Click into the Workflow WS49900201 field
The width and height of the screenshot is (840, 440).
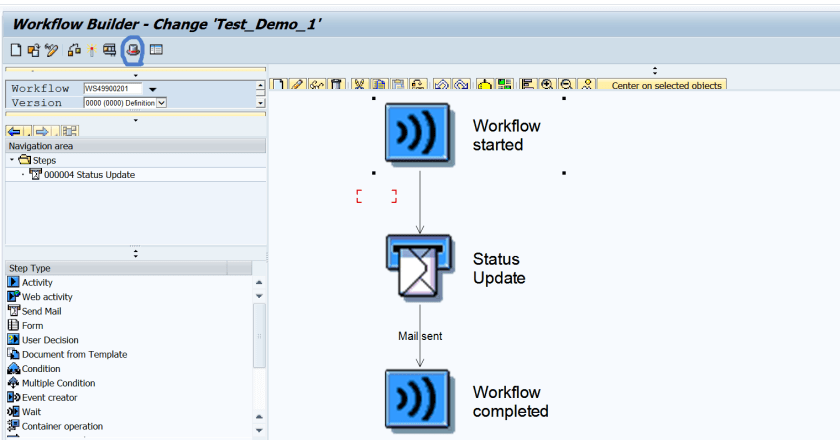[x=112, y=88]
